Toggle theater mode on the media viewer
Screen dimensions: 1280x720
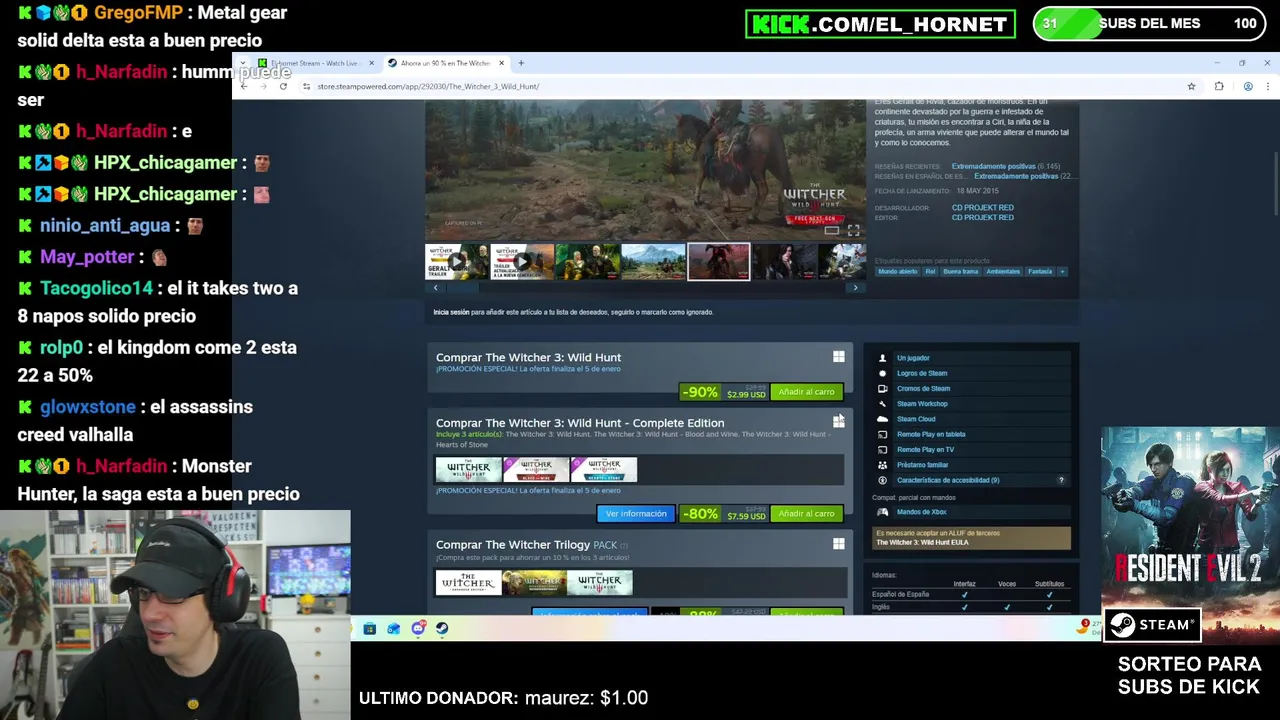(x=831, y=231)
